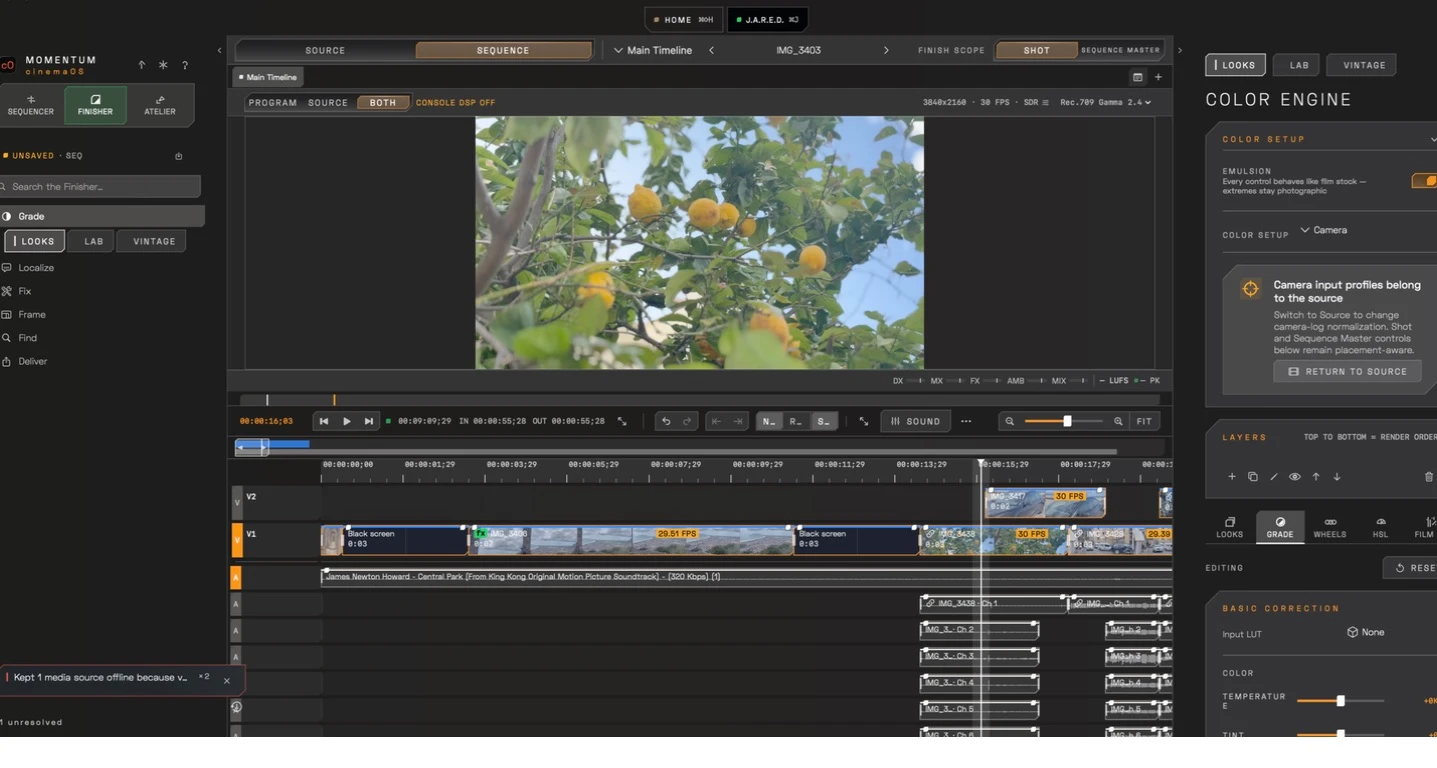This screenshot has width=1437, height=768.
Task: Click the Search the Finisher field
Action: 99,187
